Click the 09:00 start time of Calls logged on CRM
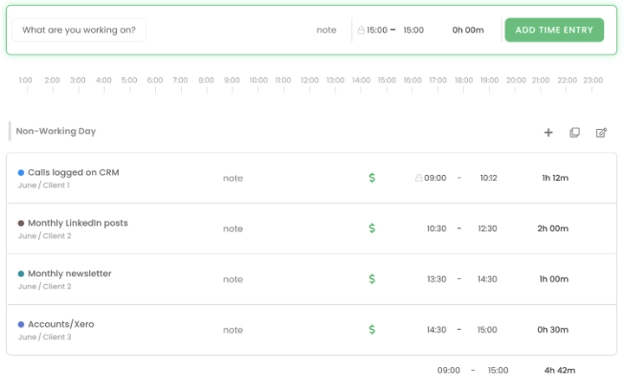Image resolution: width=624 pixels, height=388 pixels. 435,178
